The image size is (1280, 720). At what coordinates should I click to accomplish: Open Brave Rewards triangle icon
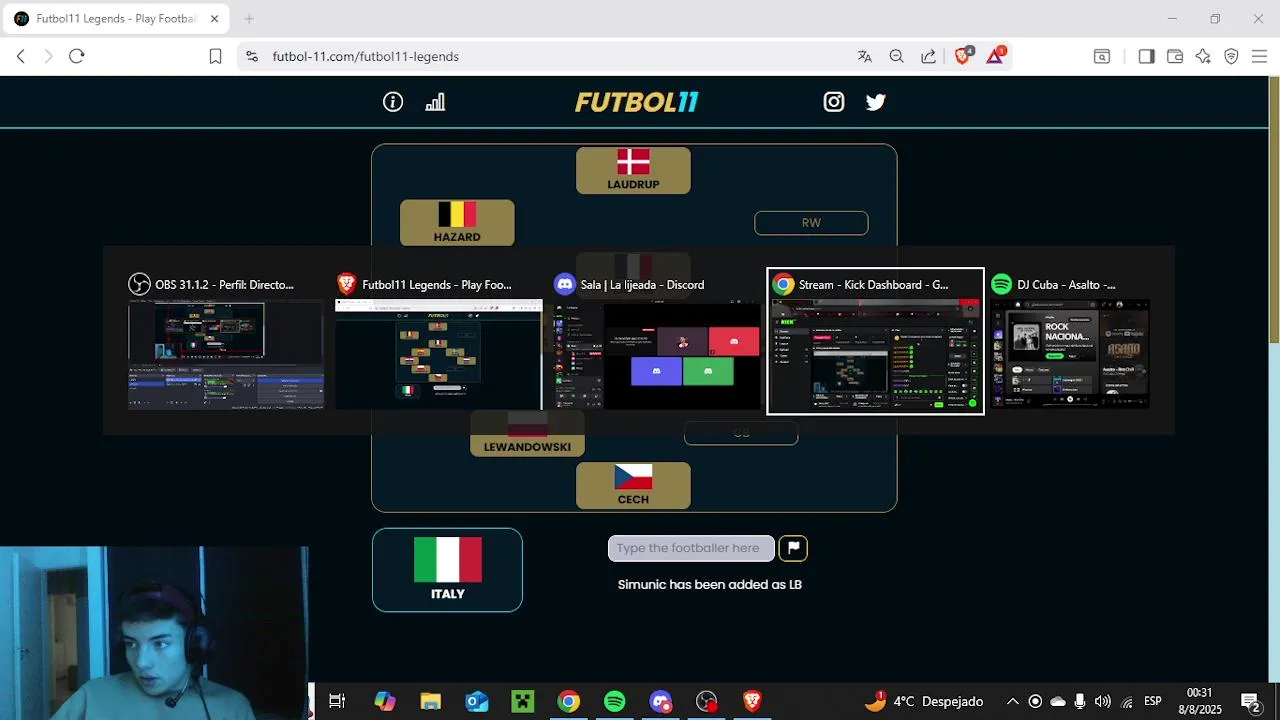coord(995,56)
